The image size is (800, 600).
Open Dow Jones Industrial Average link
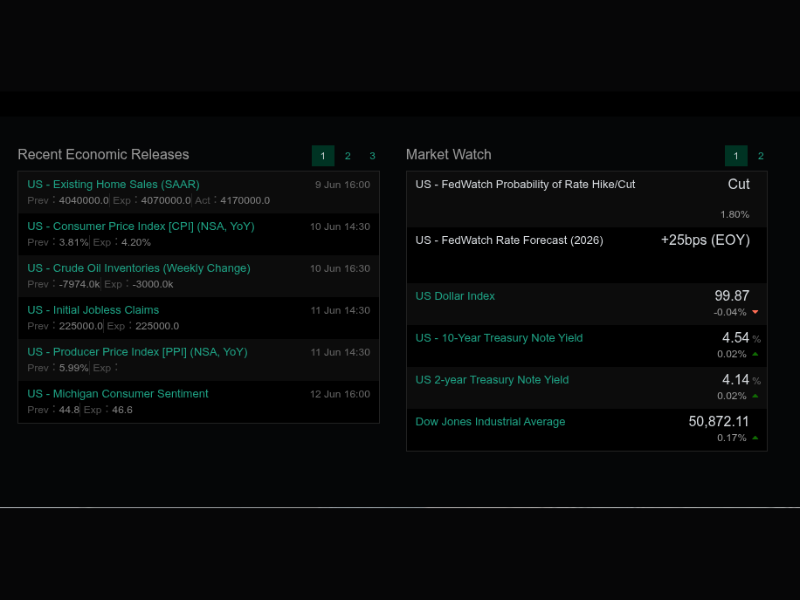(x=490, y=421)
